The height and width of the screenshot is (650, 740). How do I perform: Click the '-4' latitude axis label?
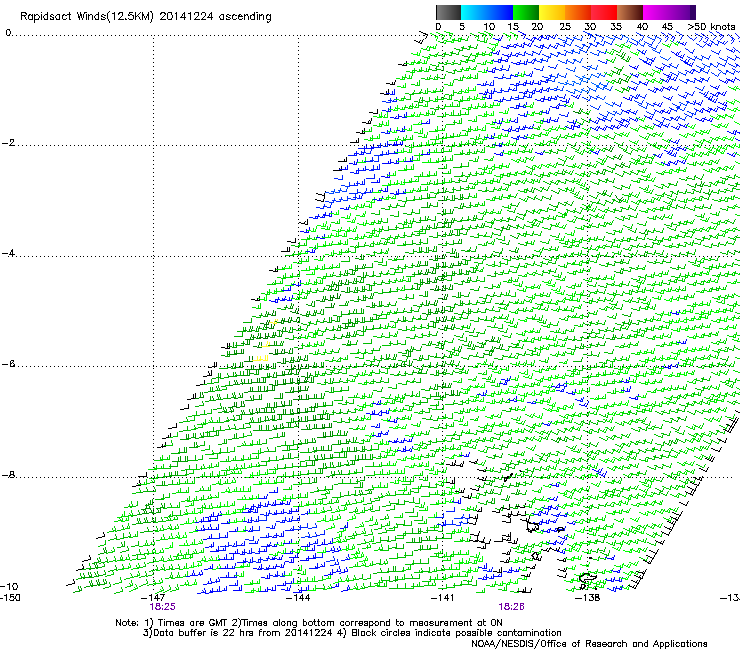(x=8, y=253)
